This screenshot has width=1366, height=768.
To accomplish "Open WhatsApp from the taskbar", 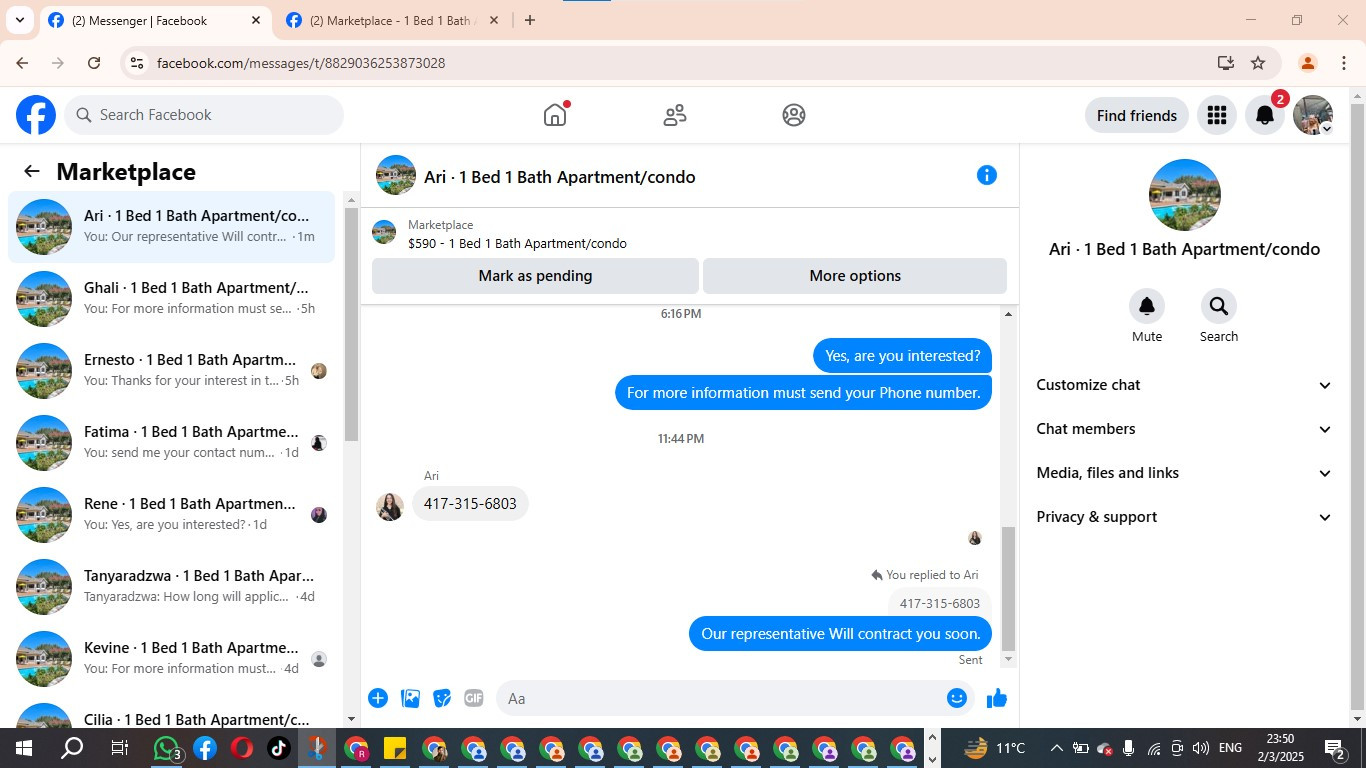I will coord(167,748).
